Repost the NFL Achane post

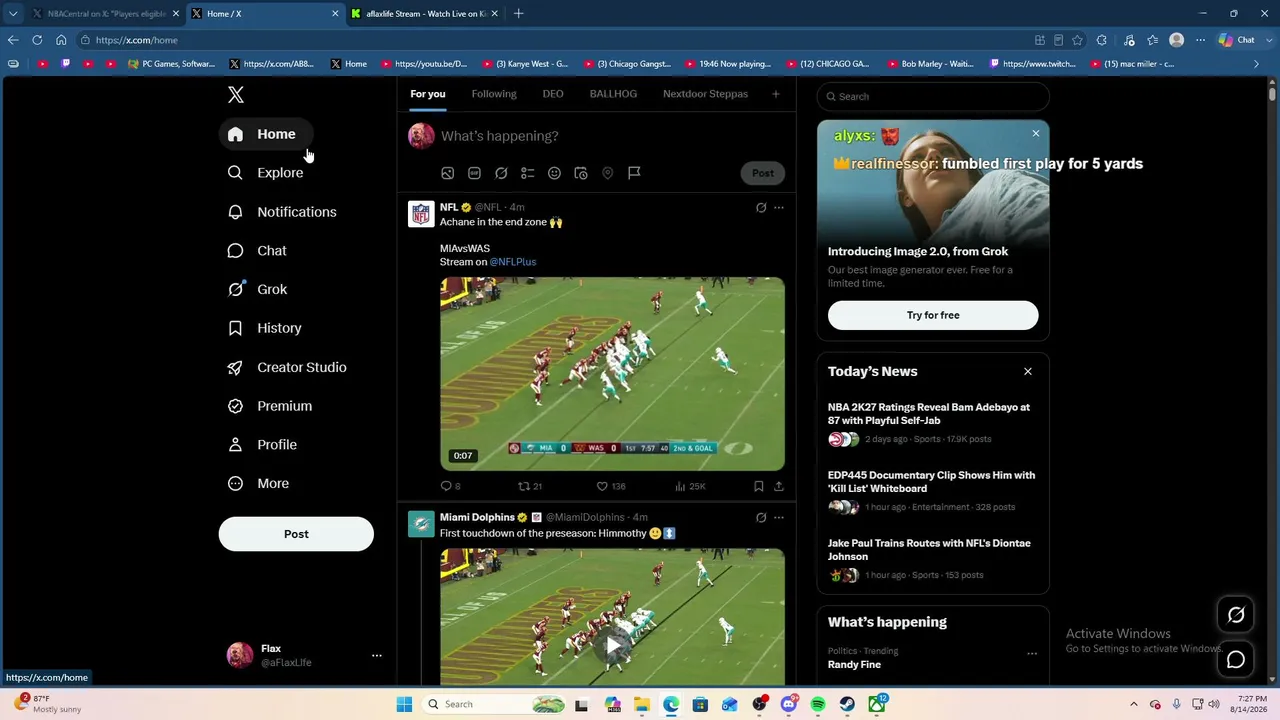[530, 486]
